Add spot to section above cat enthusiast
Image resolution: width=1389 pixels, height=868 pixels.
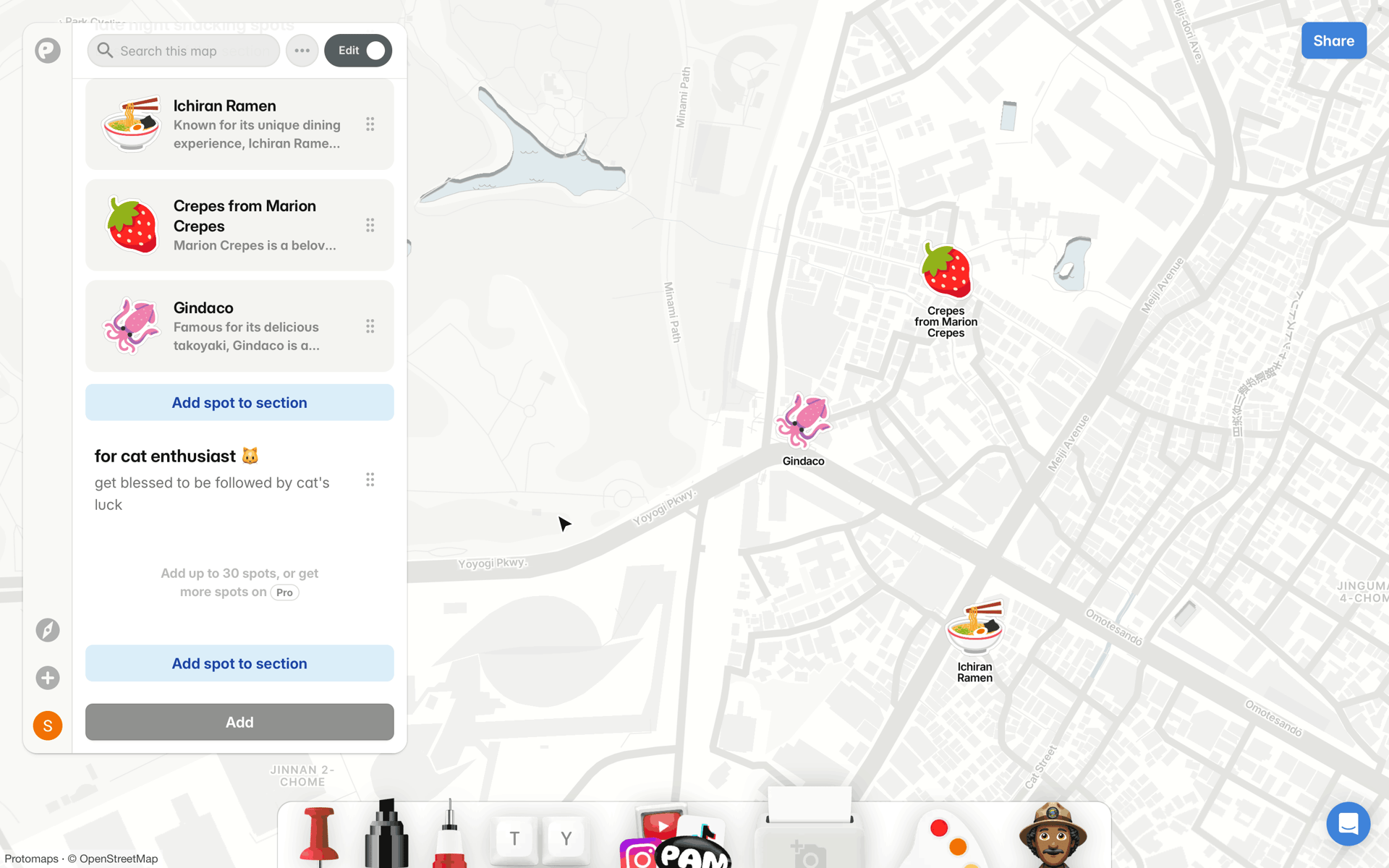(x=239, y=402)
